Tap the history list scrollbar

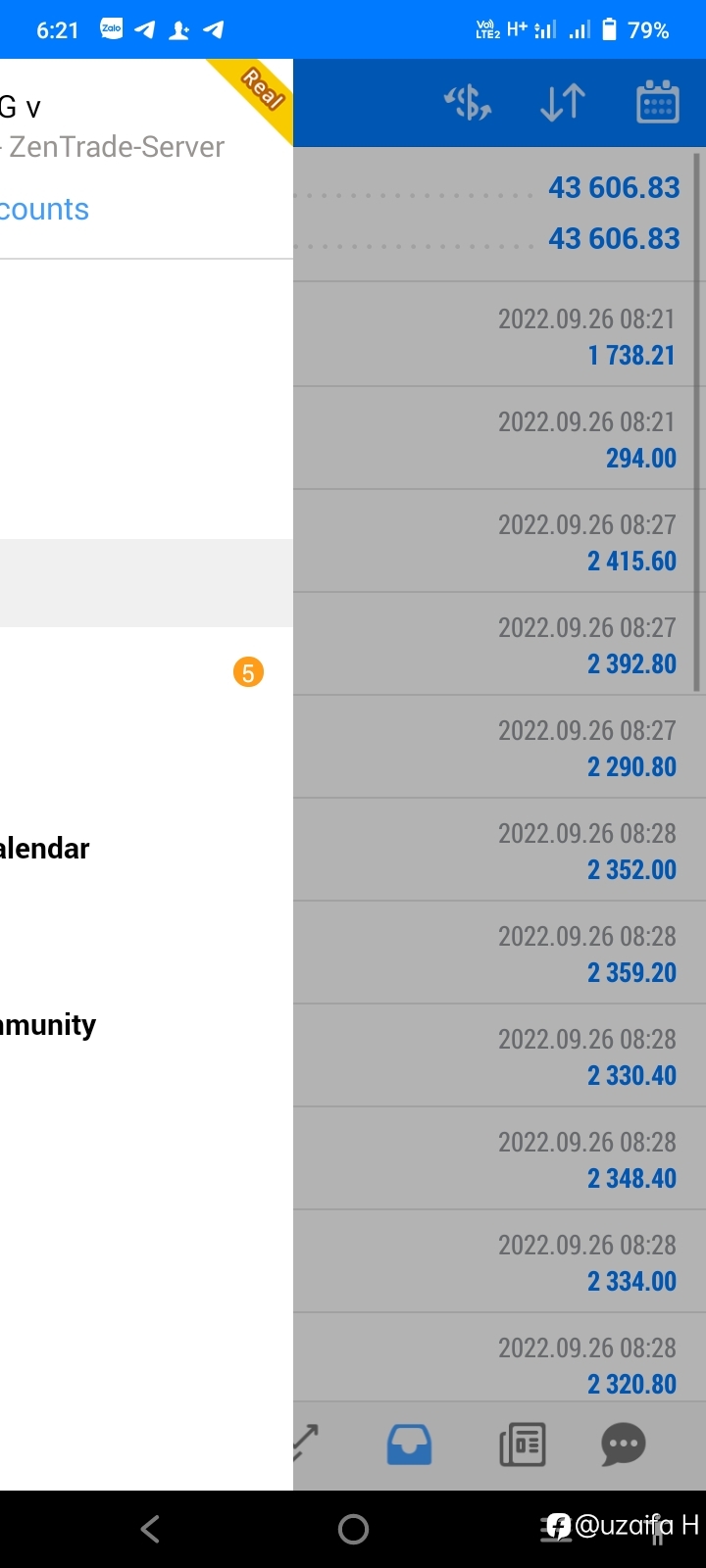(697, 421)
